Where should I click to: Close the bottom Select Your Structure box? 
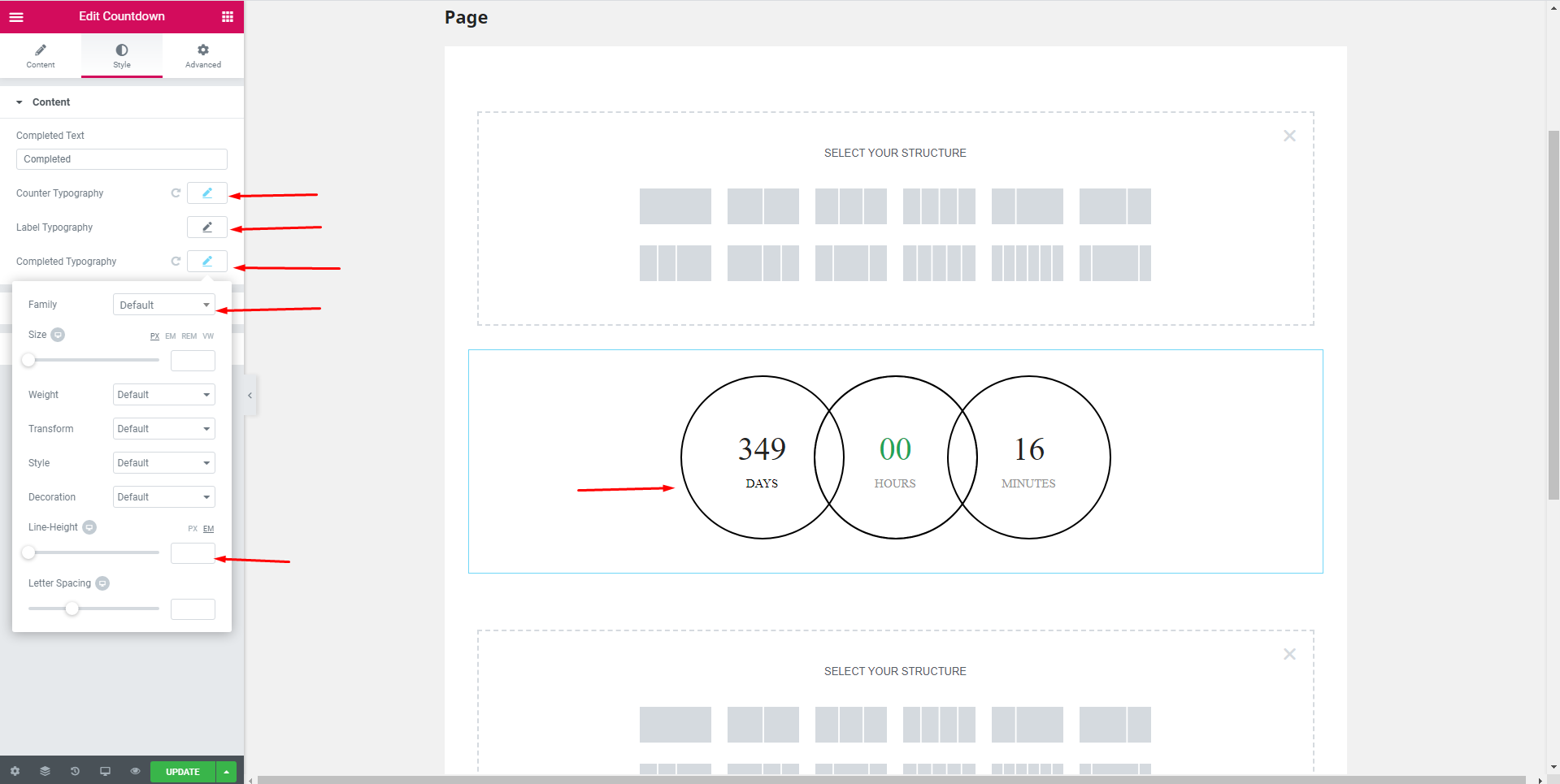click(x=1289, y=654)
